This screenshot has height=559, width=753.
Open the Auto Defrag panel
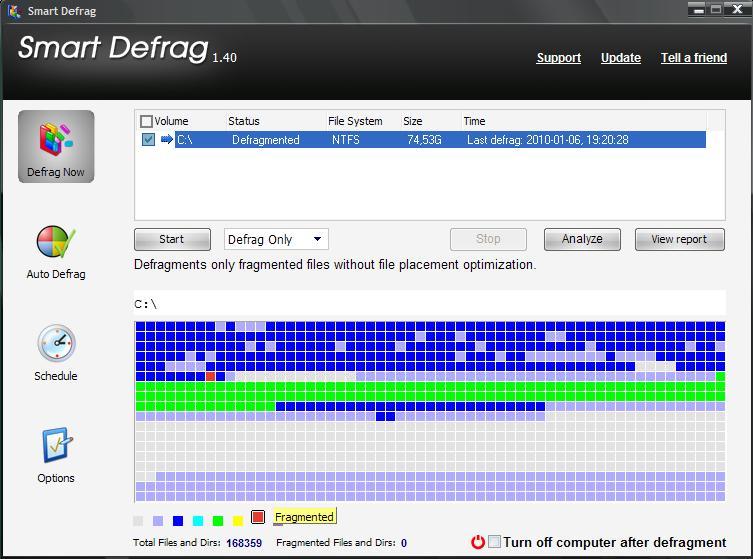click(56, 243)
